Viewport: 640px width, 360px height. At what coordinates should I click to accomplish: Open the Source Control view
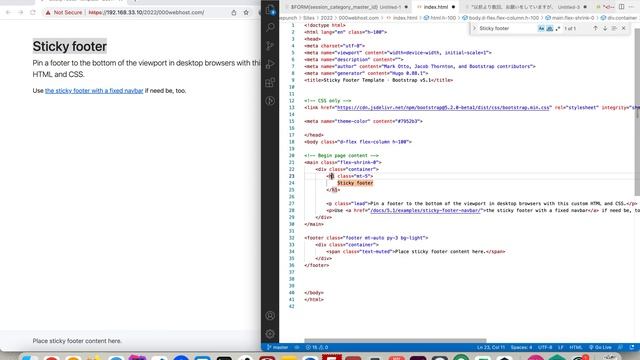point(270,46)
